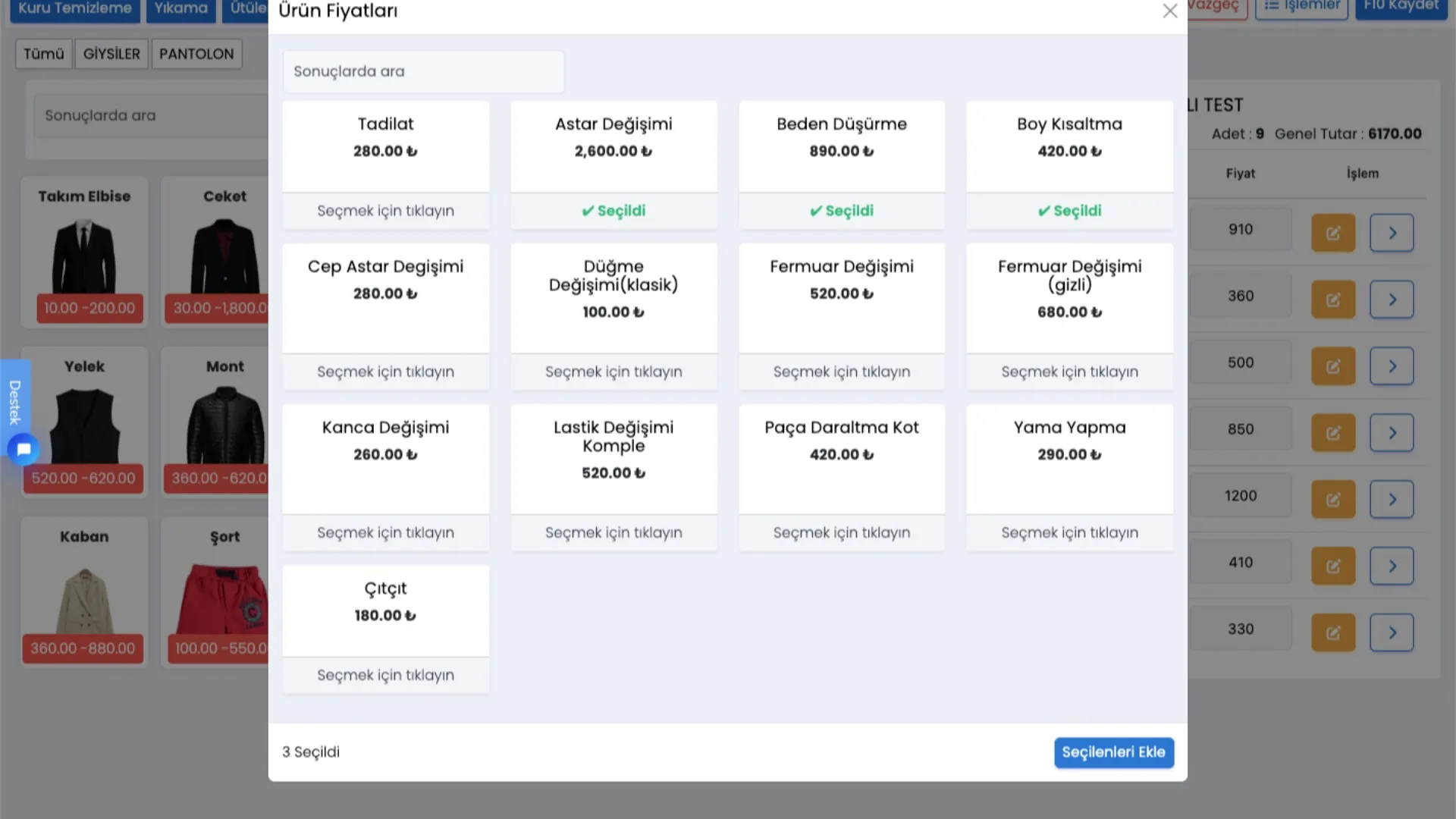
Task: Click the orange edit icon beside price 910
Action: pos(1332,233)
